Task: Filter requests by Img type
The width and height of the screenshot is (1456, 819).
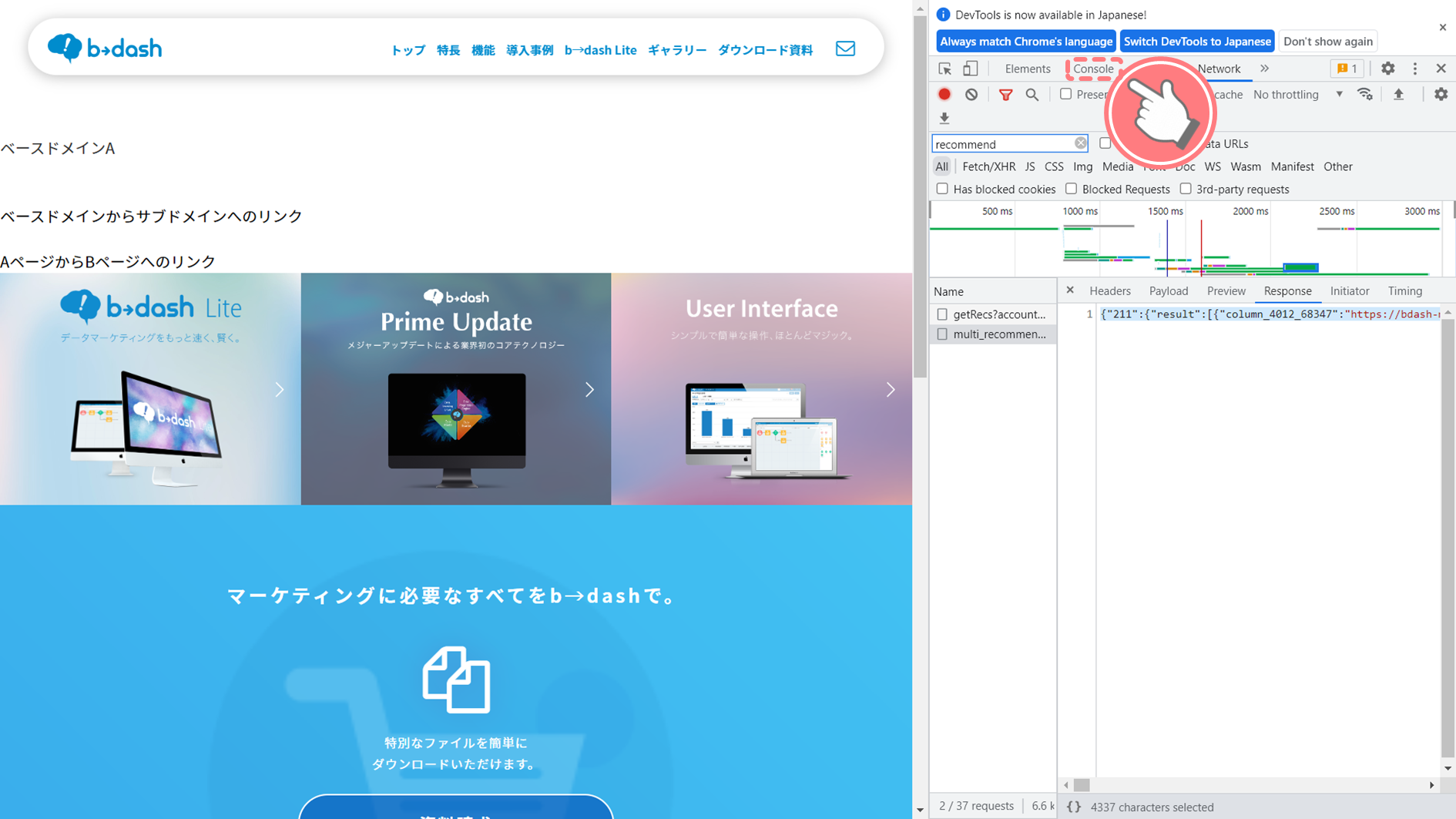Action: pyautogui.click(x=1083, y=166)
